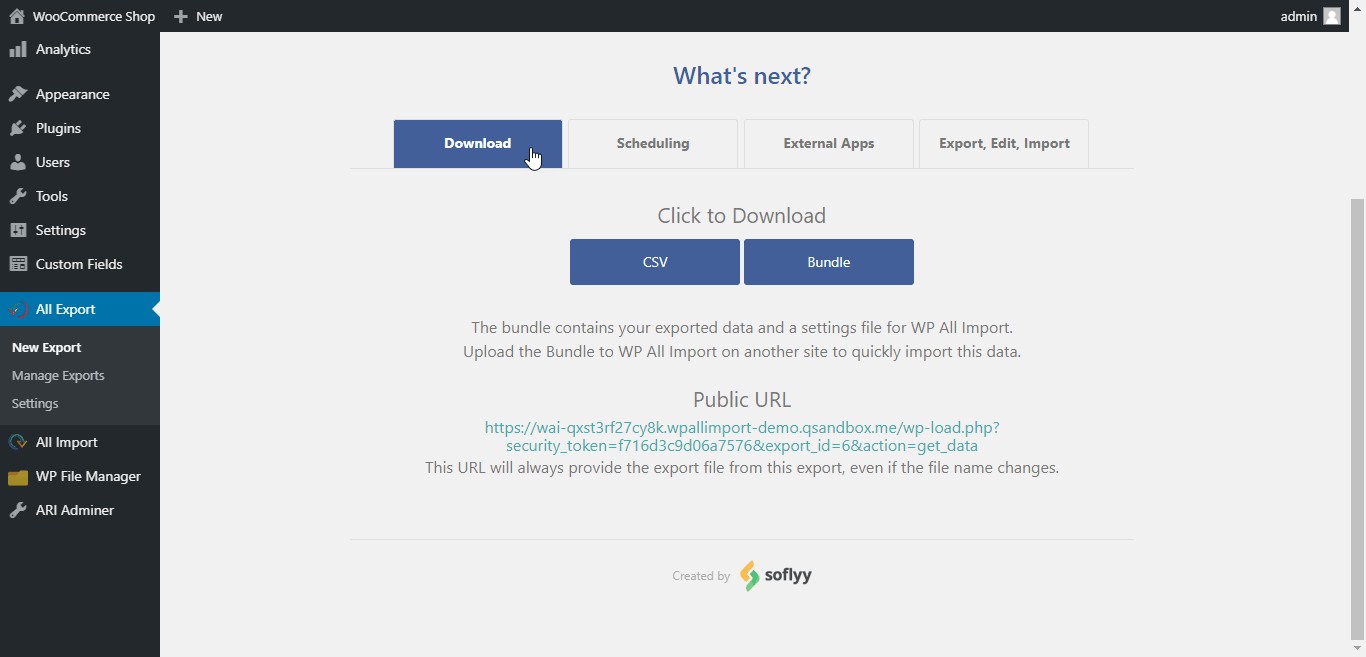Select the Download tab

(x=478, y=143)
